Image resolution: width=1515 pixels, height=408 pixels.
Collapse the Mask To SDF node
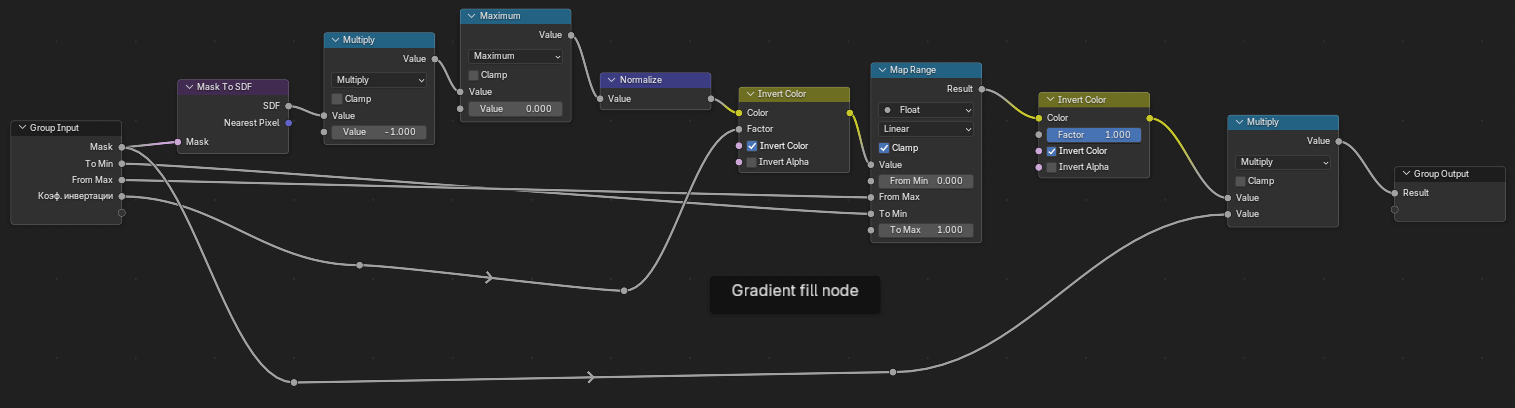189,87
